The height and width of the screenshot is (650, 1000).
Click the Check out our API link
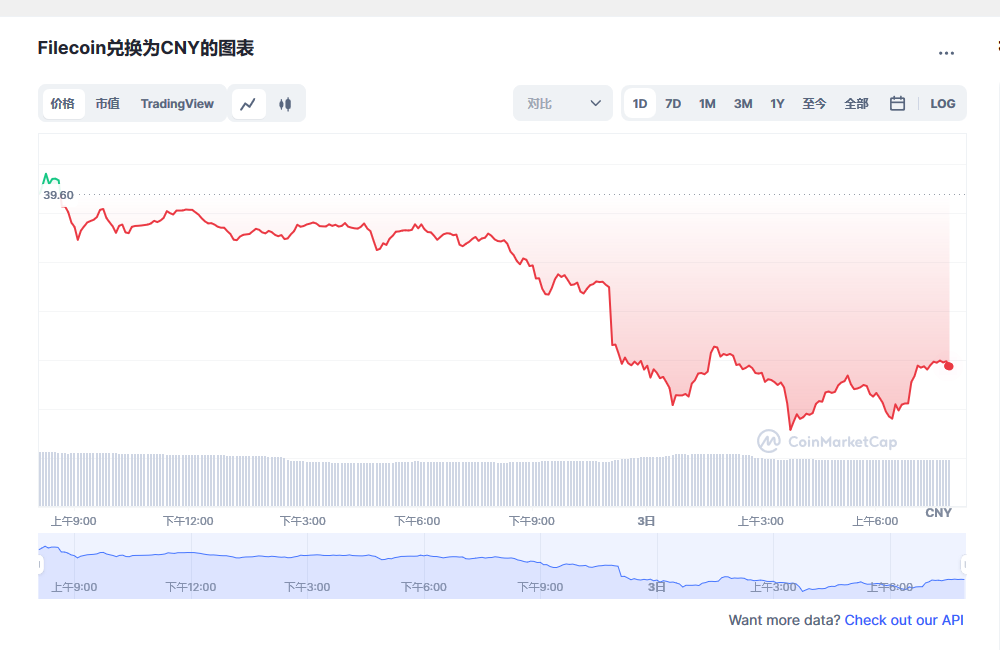tap(904, 620)
